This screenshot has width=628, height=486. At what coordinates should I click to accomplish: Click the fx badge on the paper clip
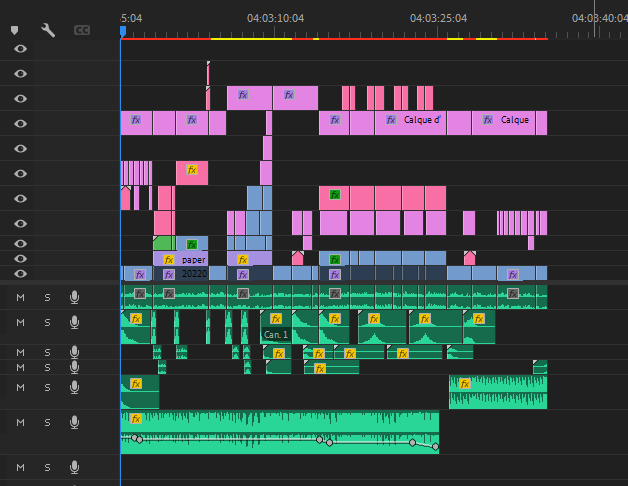click(169, 260)
